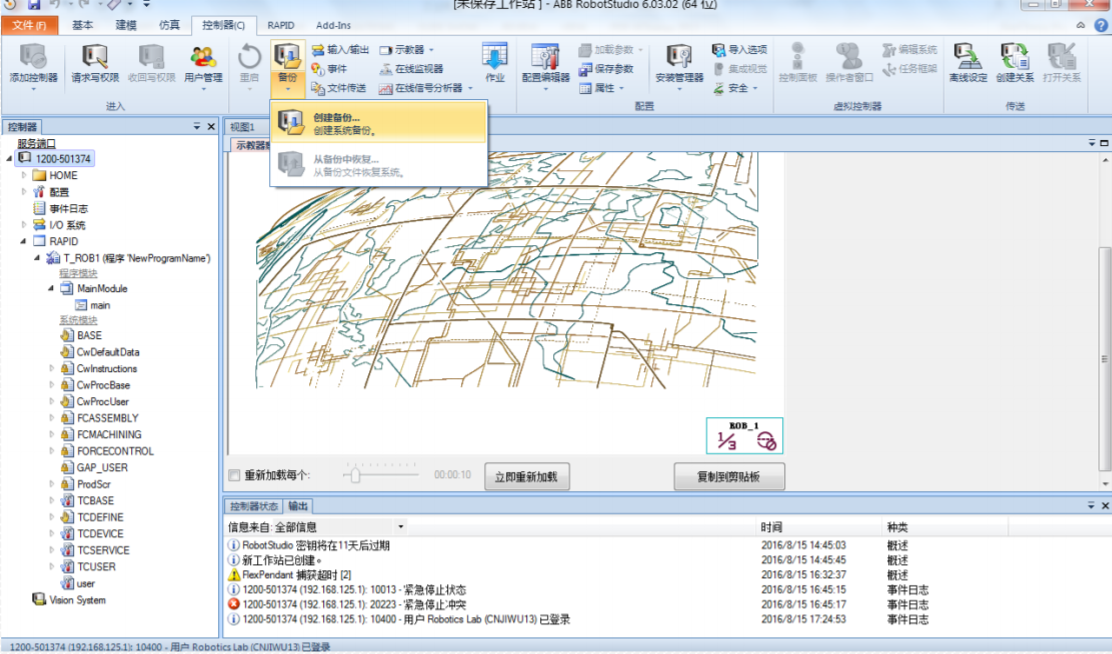Switch to 建模 Modeling ribbon tab

[126, 25]
